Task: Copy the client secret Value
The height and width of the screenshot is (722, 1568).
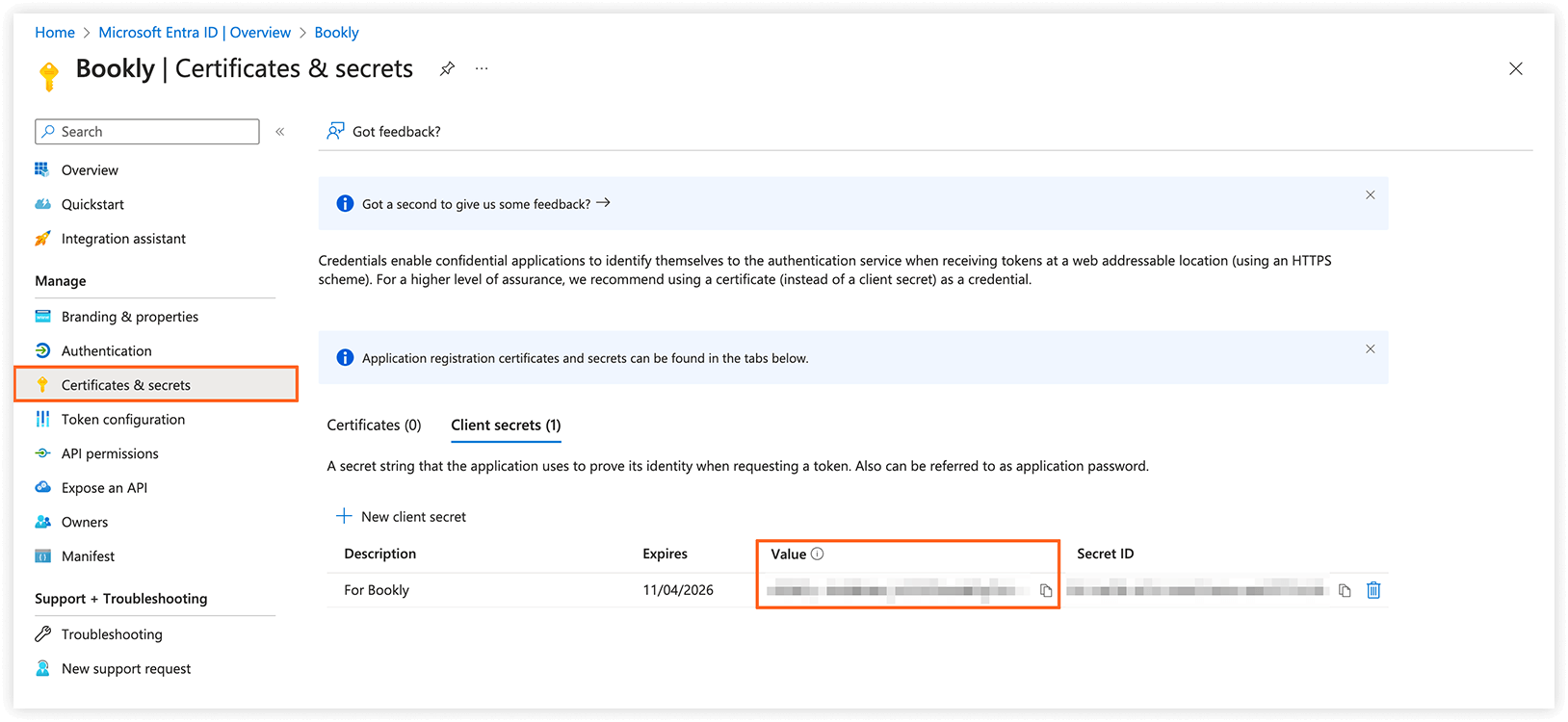Action: [x=1046, y=590]
